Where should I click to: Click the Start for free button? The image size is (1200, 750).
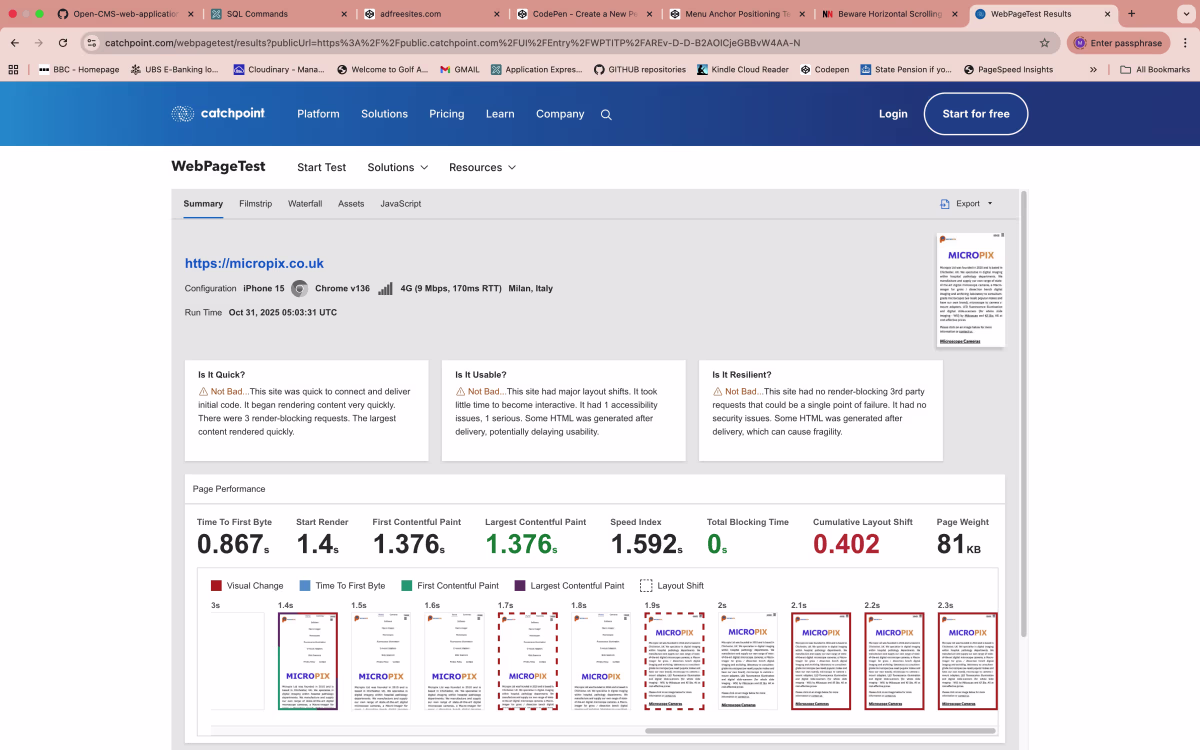click(975, 113)
